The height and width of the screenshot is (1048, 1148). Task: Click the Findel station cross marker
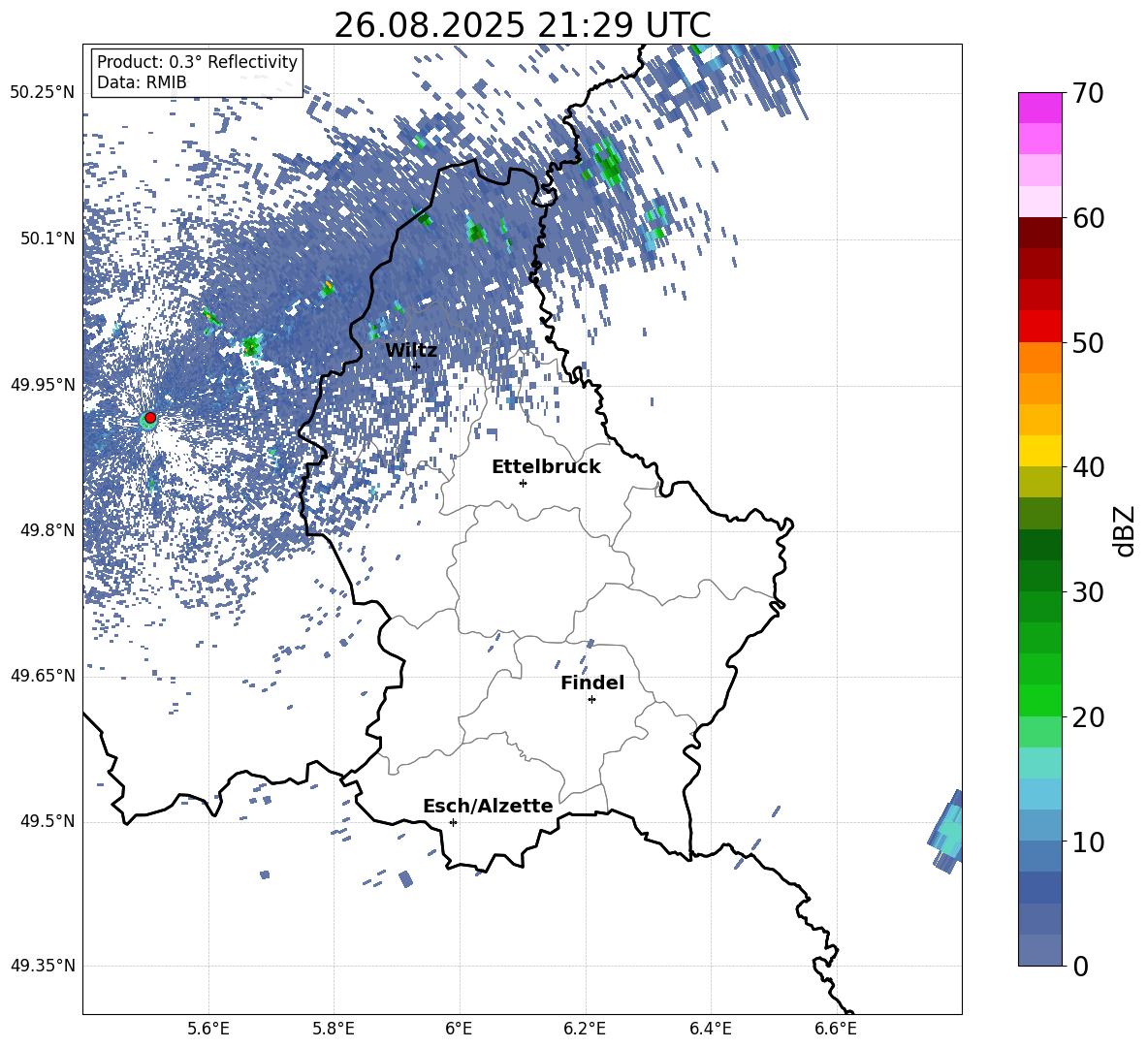591,700
